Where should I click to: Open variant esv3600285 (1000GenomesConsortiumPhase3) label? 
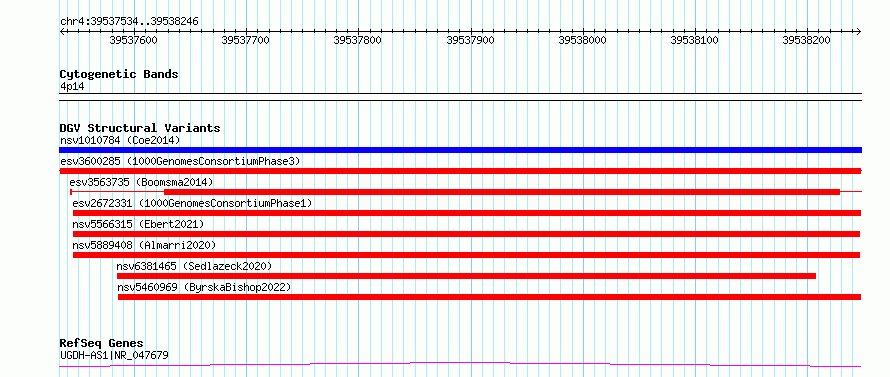[x=180, y=161]
